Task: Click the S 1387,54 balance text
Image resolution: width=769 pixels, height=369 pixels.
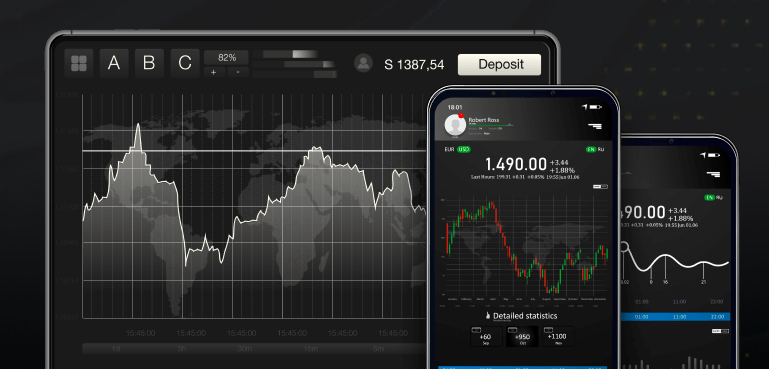Action: pos(414,64)
